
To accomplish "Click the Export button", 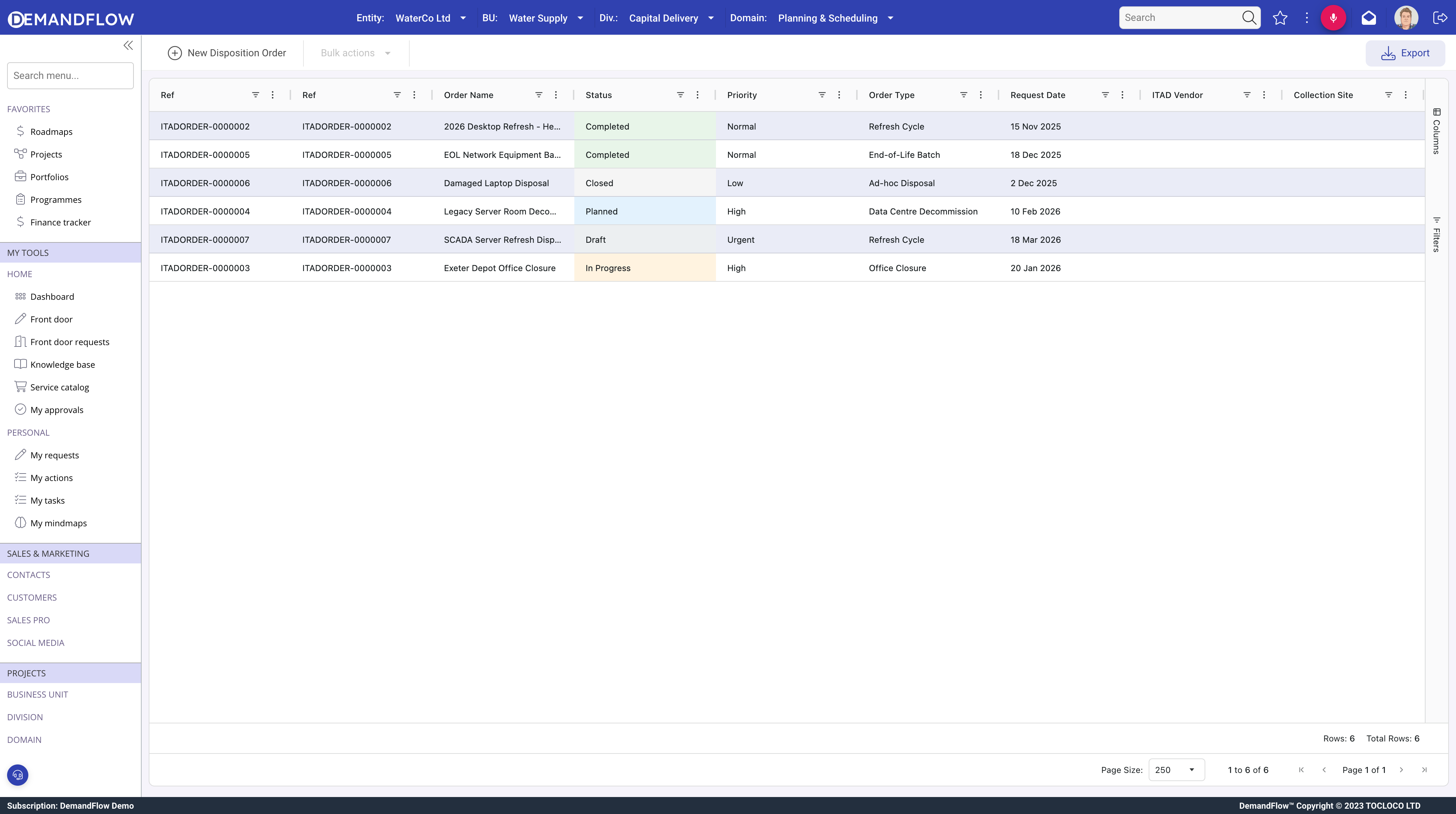I will 1406,52.
